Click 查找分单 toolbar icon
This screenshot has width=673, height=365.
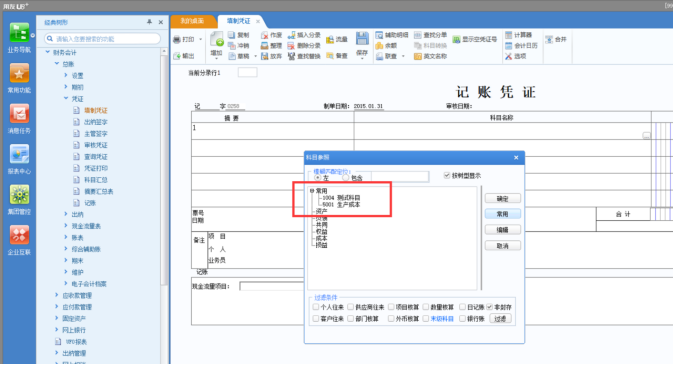click(x=418, y=35)
